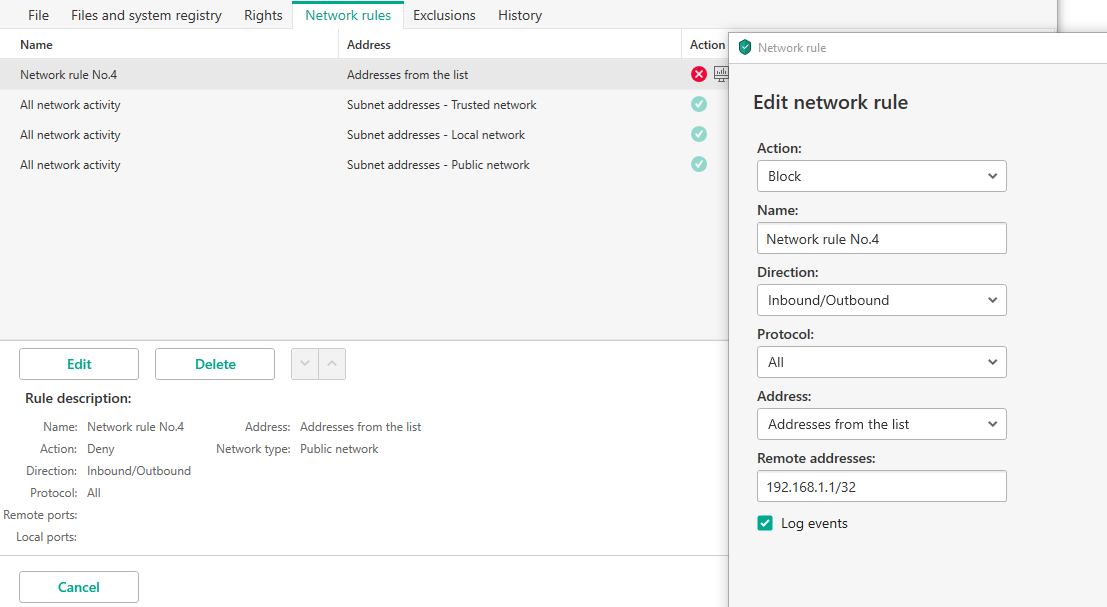This screenshot has width=1107, height=607.
Task: Open the Address dropdown showing Addresses from the list
Action: (882, 424)
